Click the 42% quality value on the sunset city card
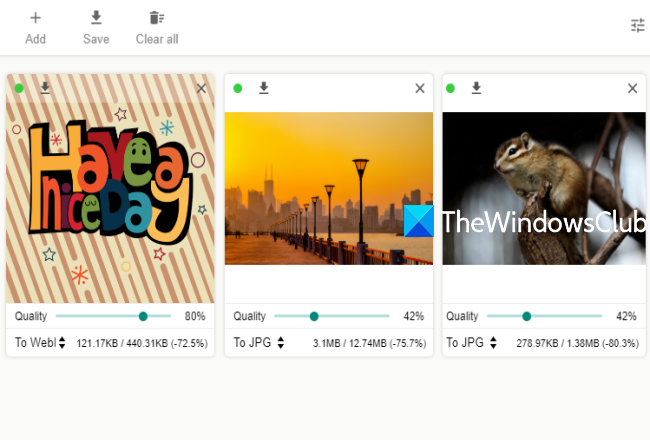The height and width of the screenshot is (440, 650). tap(414, 316)
